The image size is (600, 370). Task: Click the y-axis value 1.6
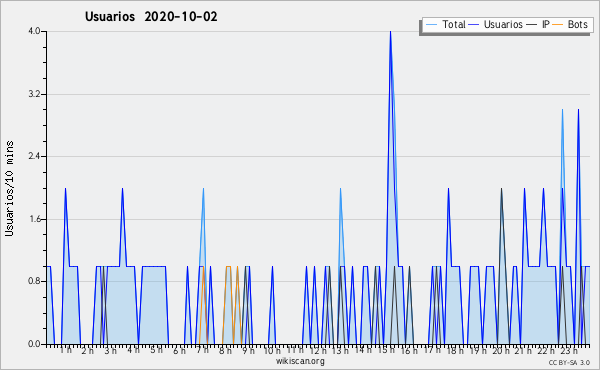coord(34,219)
